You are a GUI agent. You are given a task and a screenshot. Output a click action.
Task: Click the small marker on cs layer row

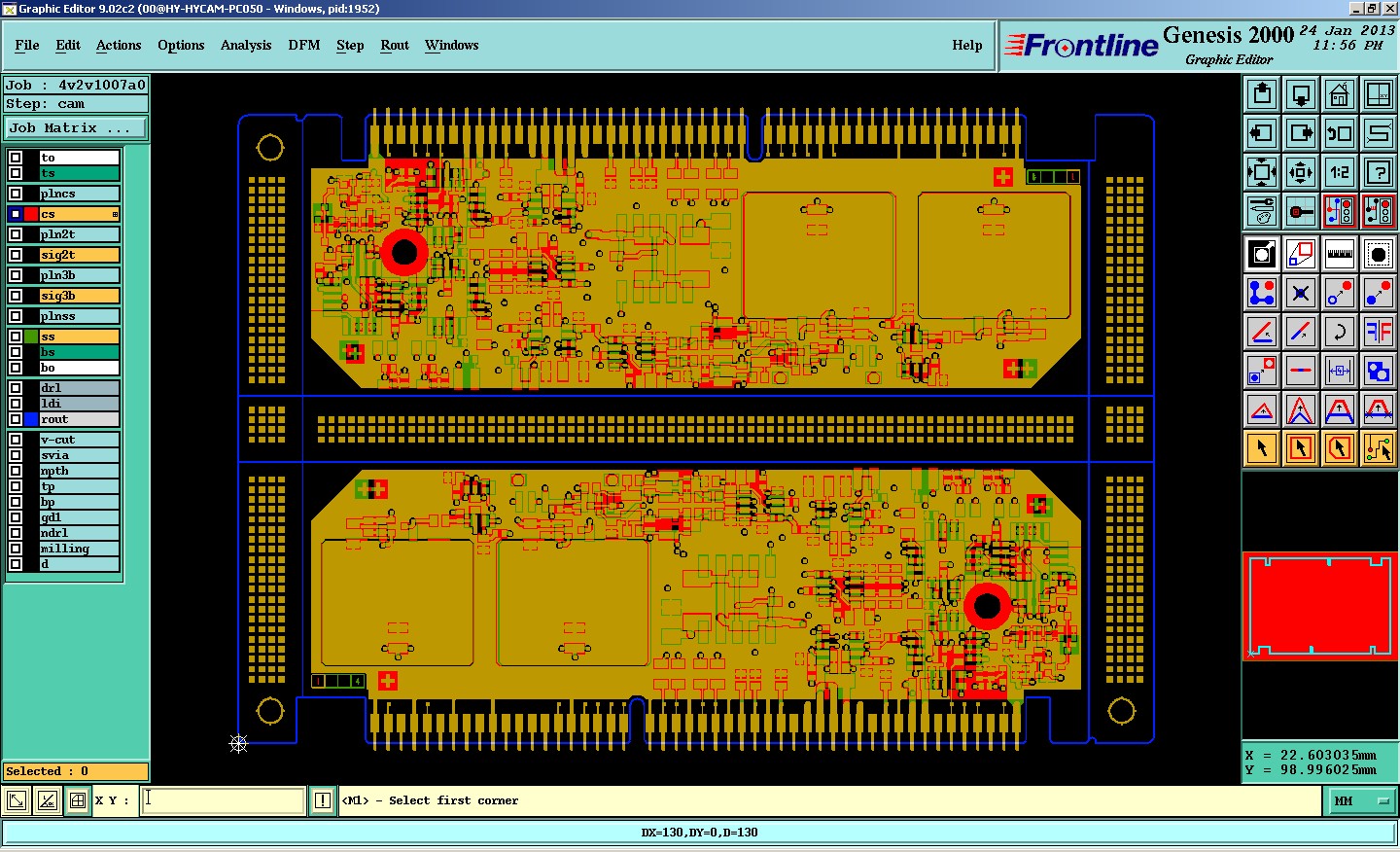(x=115, y=214)
